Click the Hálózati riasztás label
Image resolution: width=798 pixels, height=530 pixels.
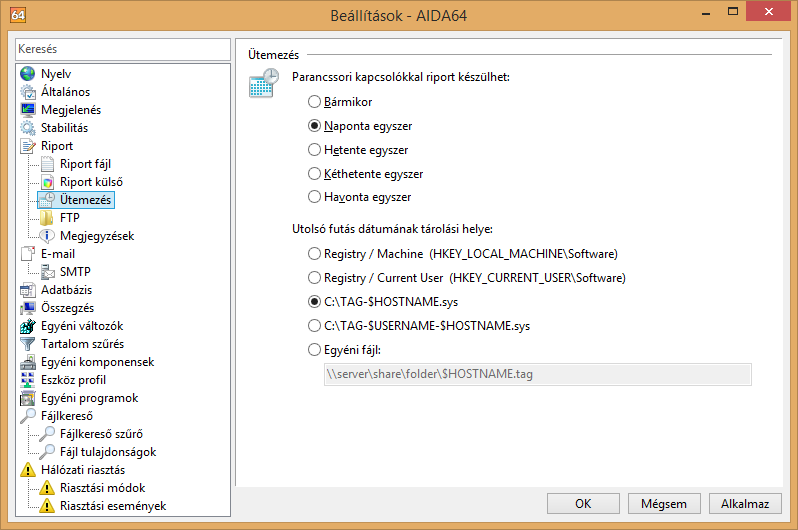coord(83,470)
